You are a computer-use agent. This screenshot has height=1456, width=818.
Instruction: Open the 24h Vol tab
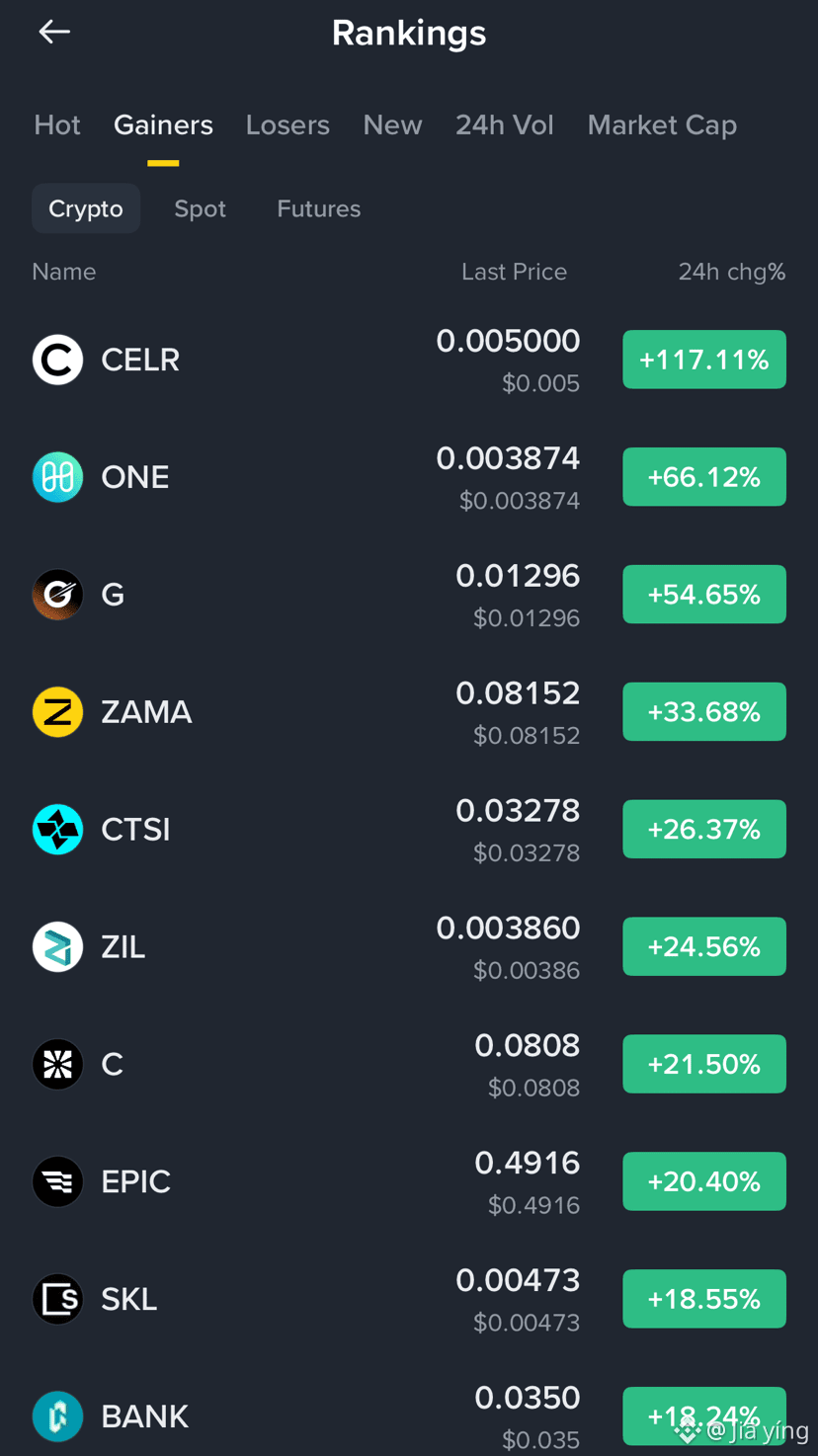click(505, 125)
